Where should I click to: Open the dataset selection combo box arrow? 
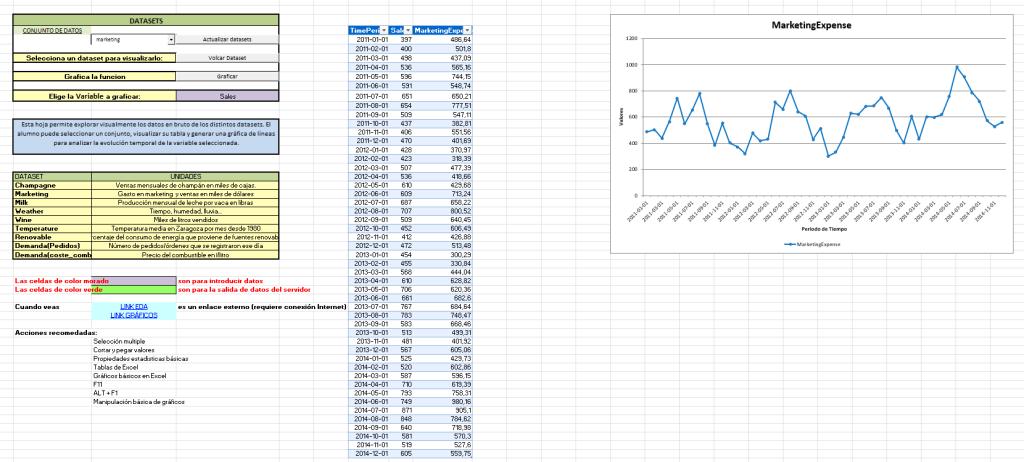(172, 39)
